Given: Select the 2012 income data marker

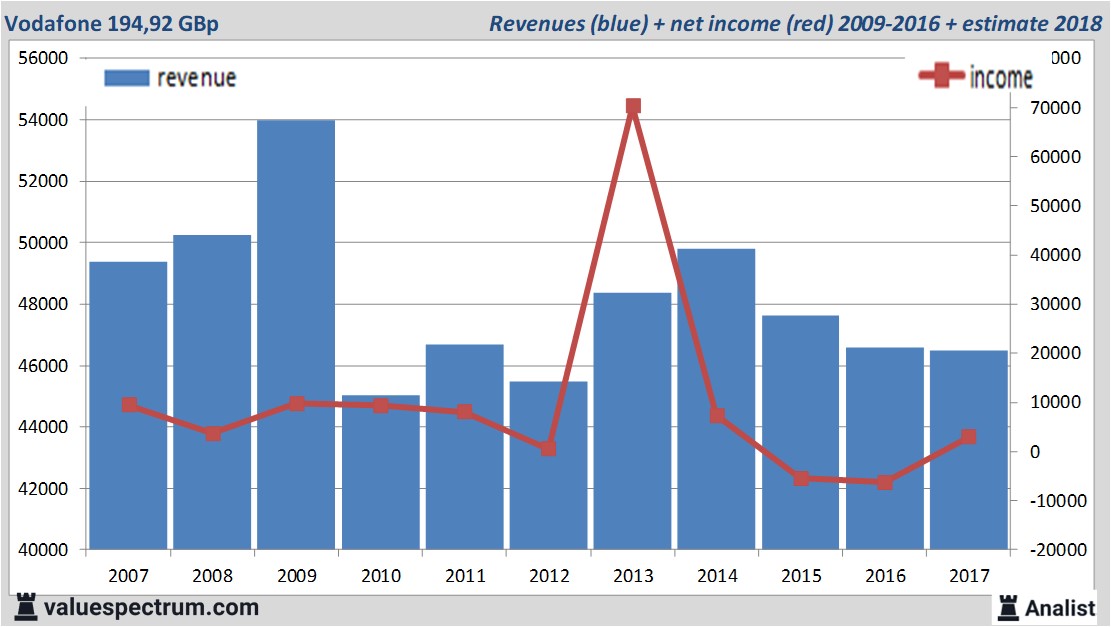Looking at the screenshot, I should pos(549,449).
